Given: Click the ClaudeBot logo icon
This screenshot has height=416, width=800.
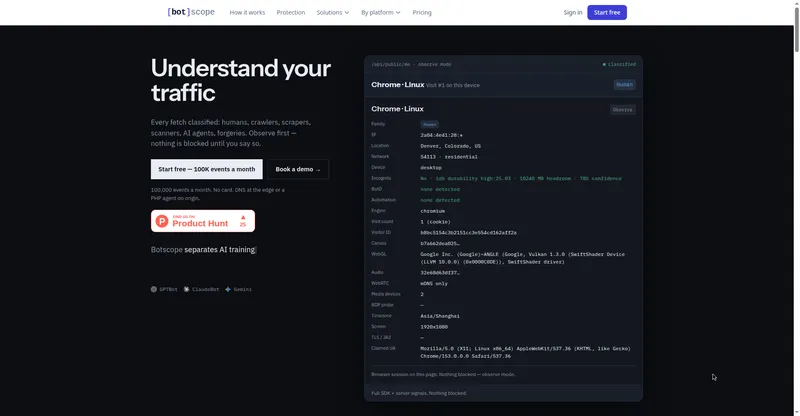Looking at the screenshot, I should (x=187, y=289).
